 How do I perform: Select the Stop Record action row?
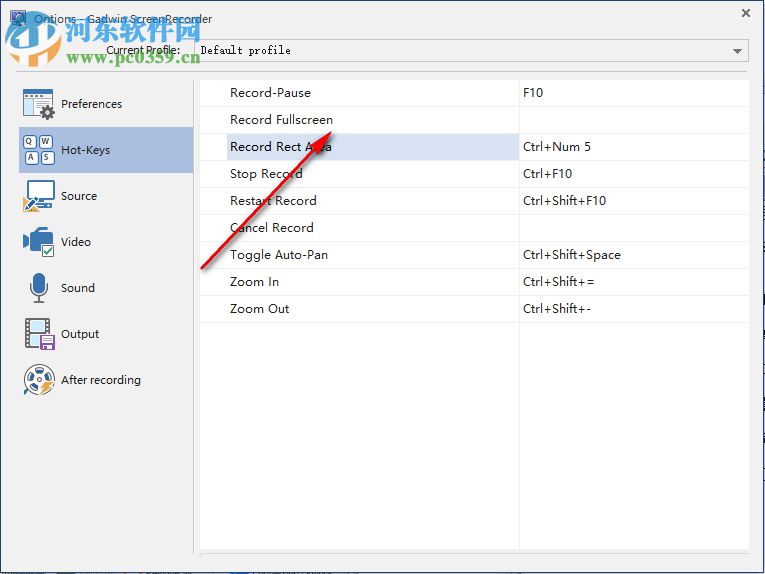click(359, 174)
